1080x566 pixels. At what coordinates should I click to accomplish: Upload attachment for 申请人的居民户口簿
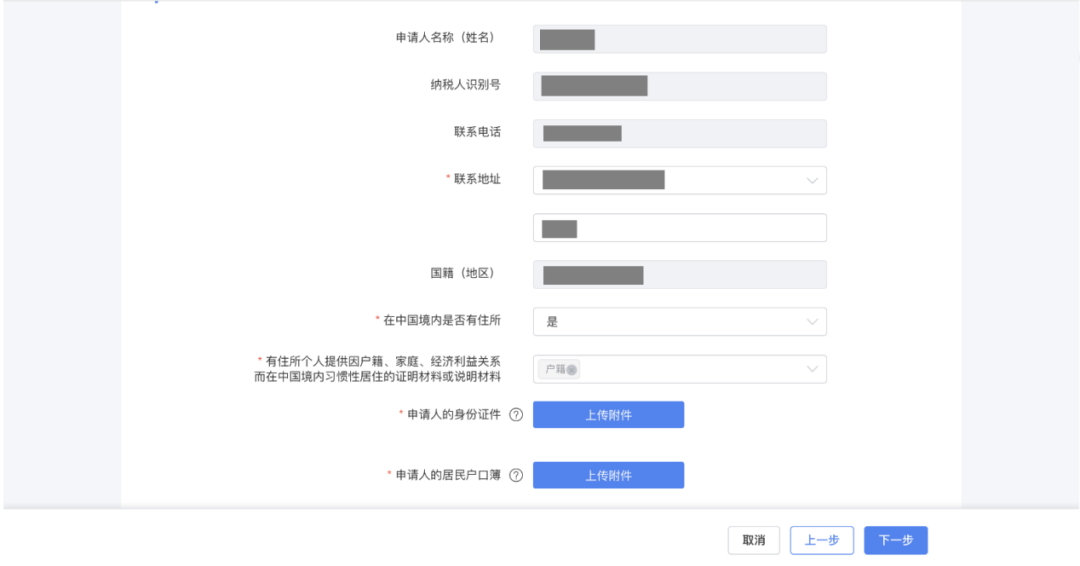click(608, 476)
